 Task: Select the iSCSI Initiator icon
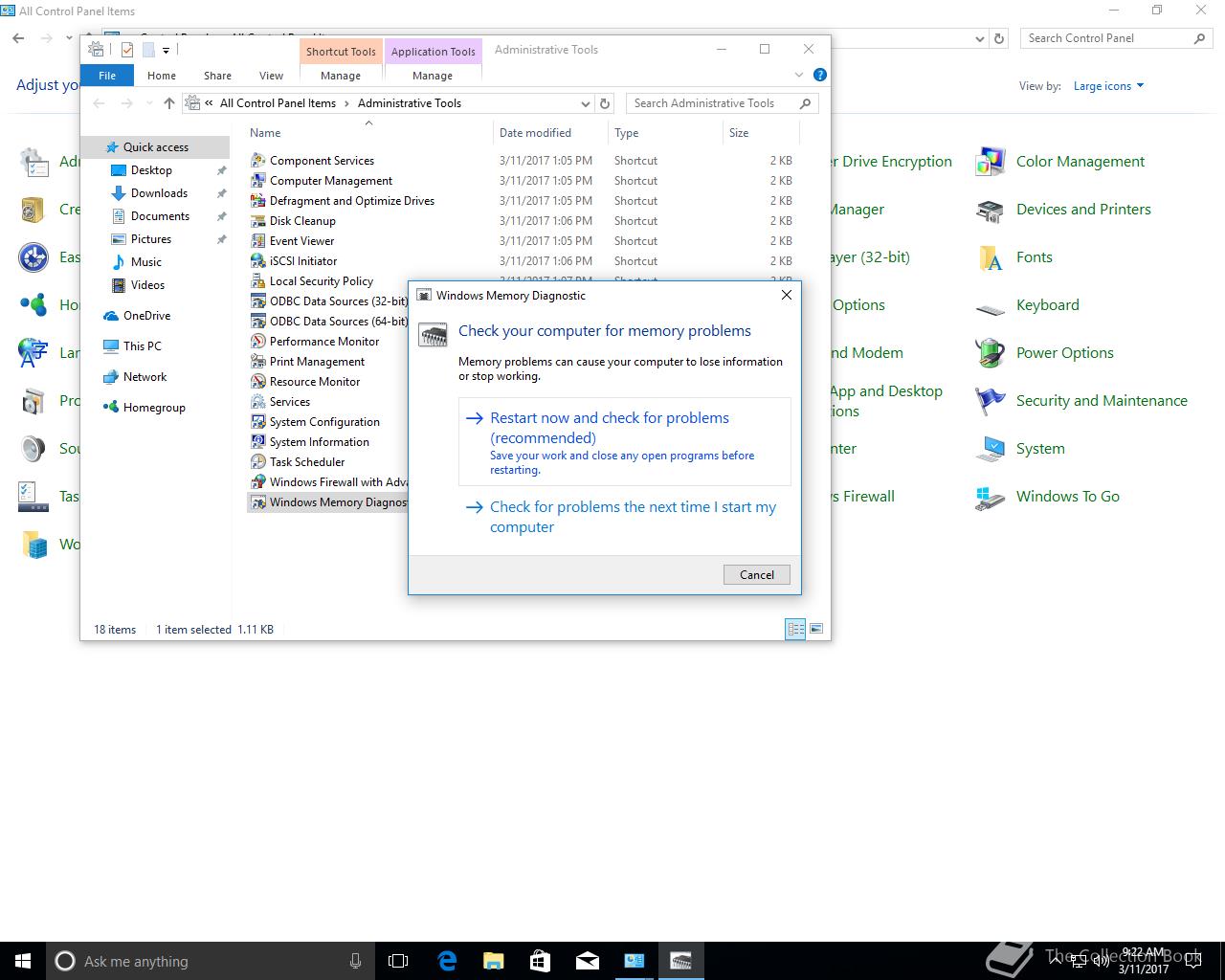[x=257, y=261]
